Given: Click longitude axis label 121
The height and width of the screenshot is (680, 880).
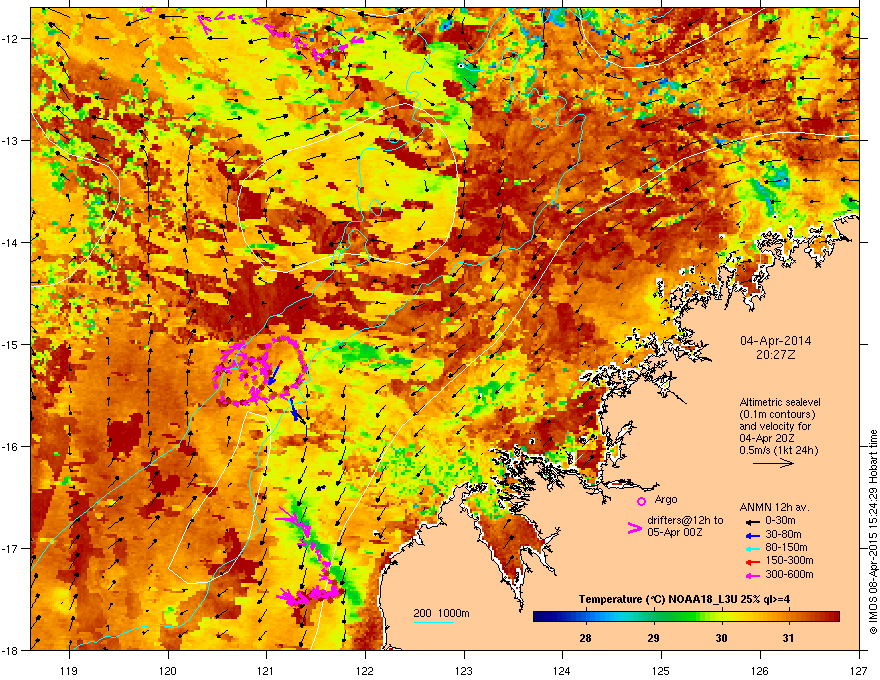Looking at the screenshot, I should 266,670.
